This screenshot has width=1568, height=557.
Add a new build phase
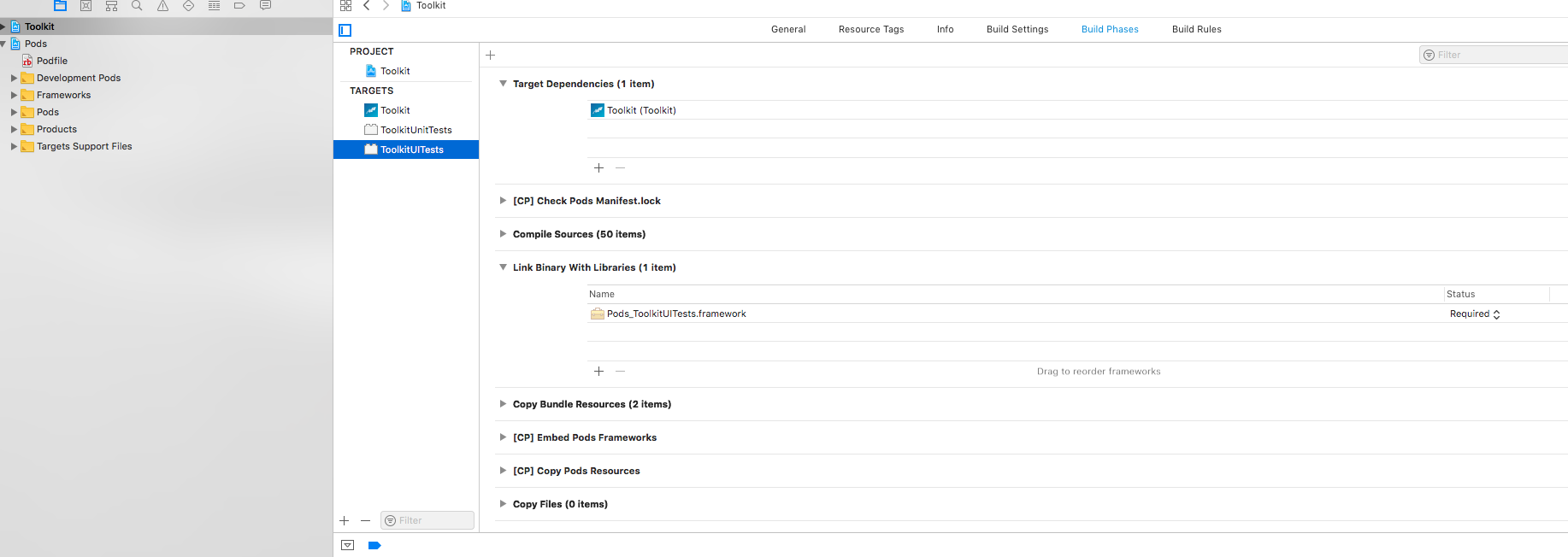tap(490, 55)
